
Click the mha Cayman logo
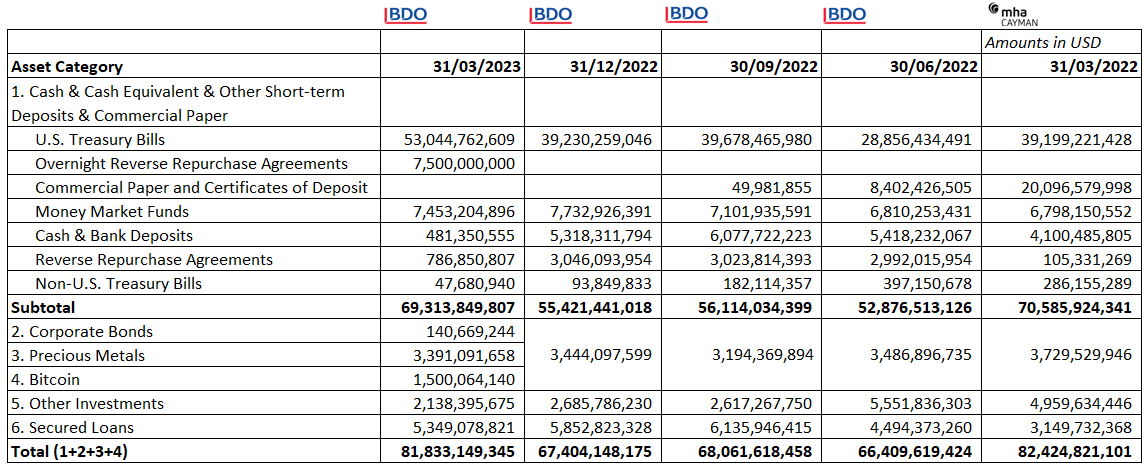(1012, 14)
